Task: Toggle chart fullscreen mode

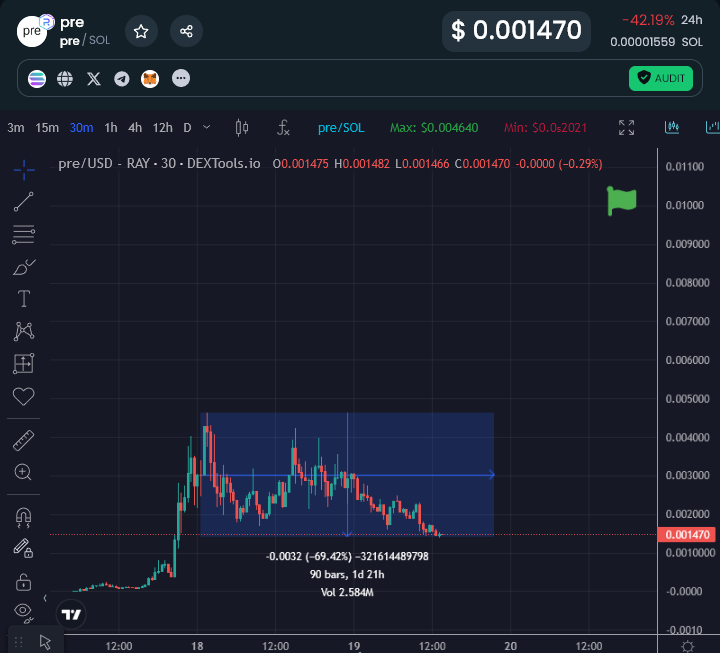Action: point(626,128)
